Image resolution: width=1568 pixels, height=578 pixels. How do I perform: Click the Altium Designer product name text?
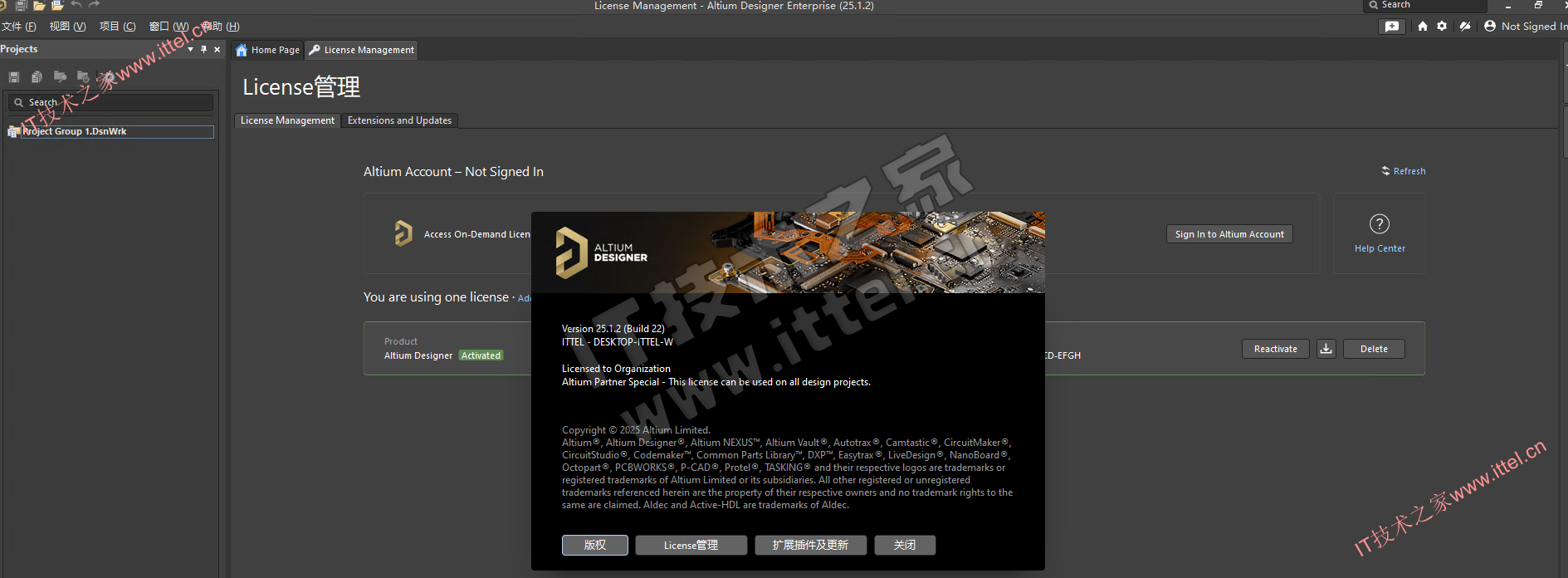click(418, 355)
